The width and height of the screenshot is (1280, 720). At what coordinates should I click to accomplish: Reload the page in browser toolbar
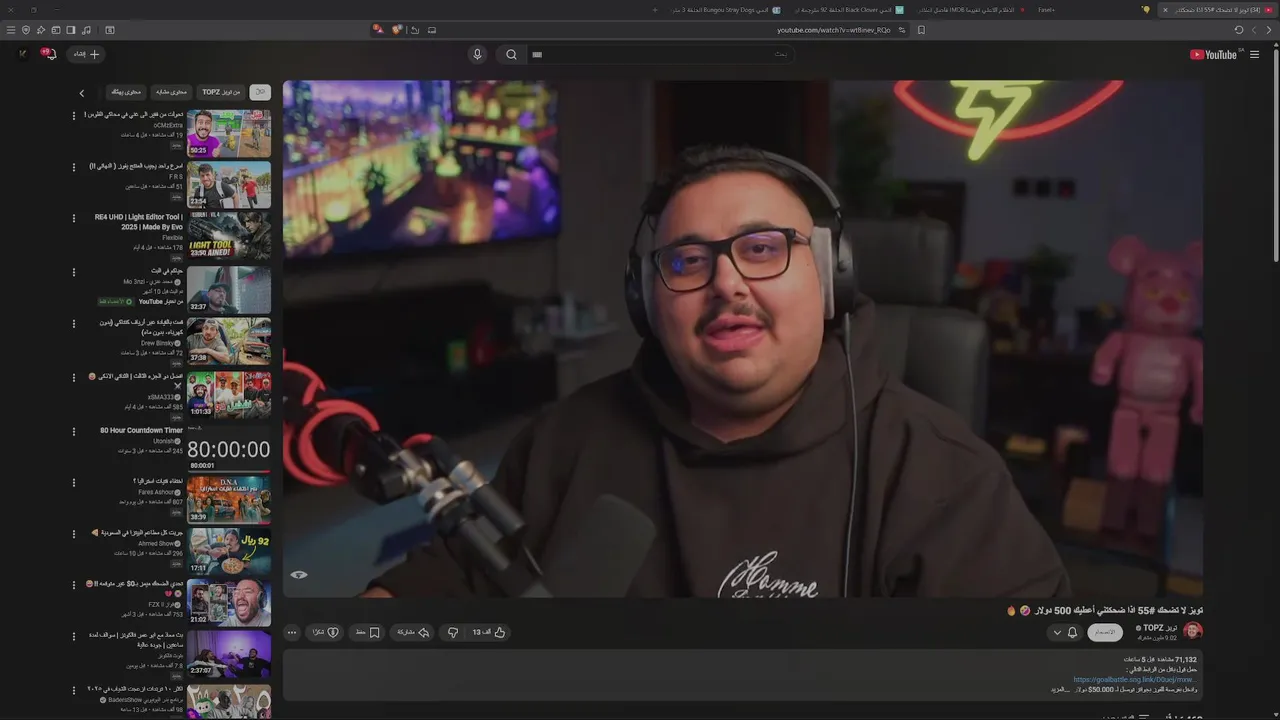pyautogui.click(x=1239, y=30)
